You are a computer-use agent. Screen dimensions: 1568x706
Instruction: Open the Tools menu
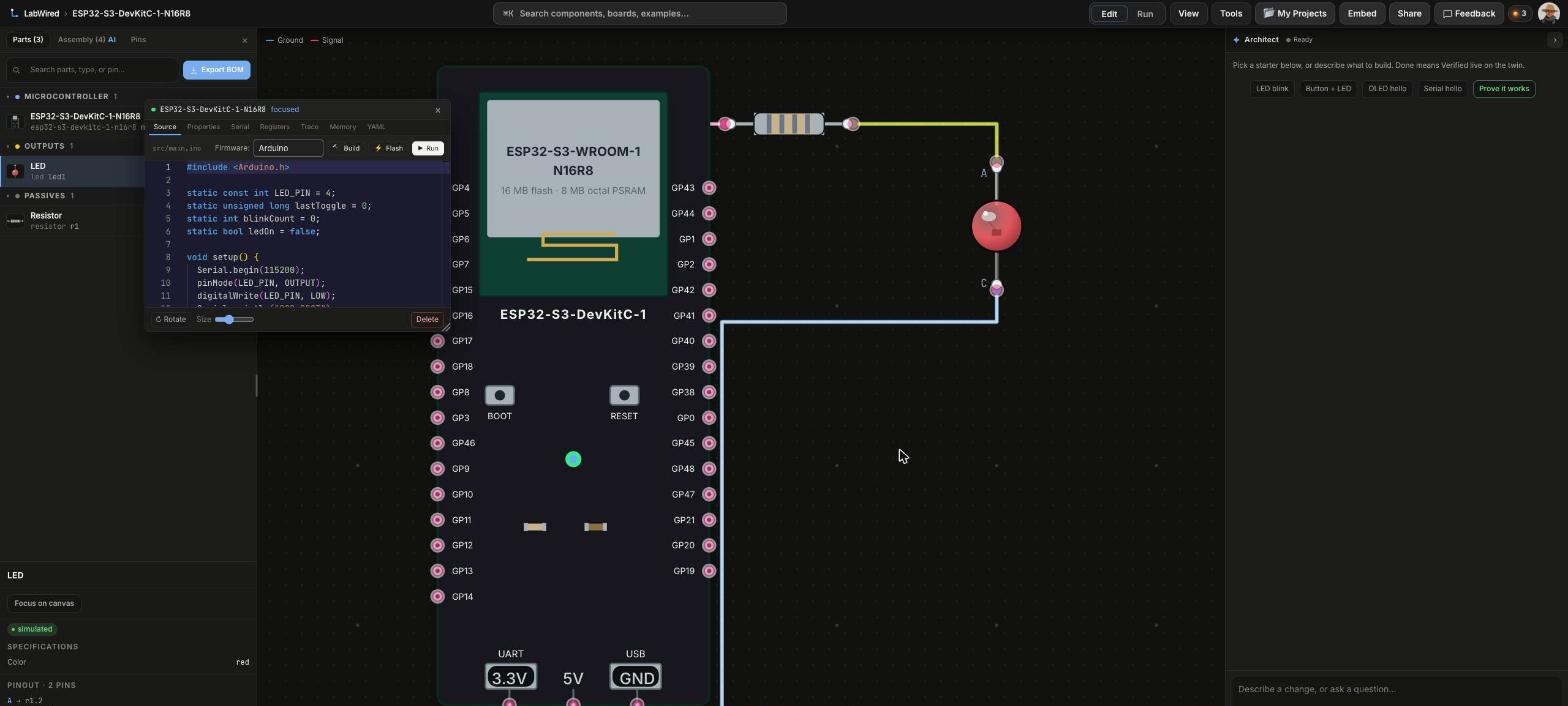[x=1231, y=14]
